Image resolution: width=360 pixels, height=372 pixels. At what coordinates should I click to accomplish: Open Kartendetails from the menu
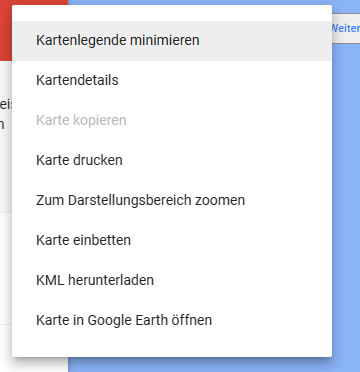pyautogui.click(x=172, y=81)
